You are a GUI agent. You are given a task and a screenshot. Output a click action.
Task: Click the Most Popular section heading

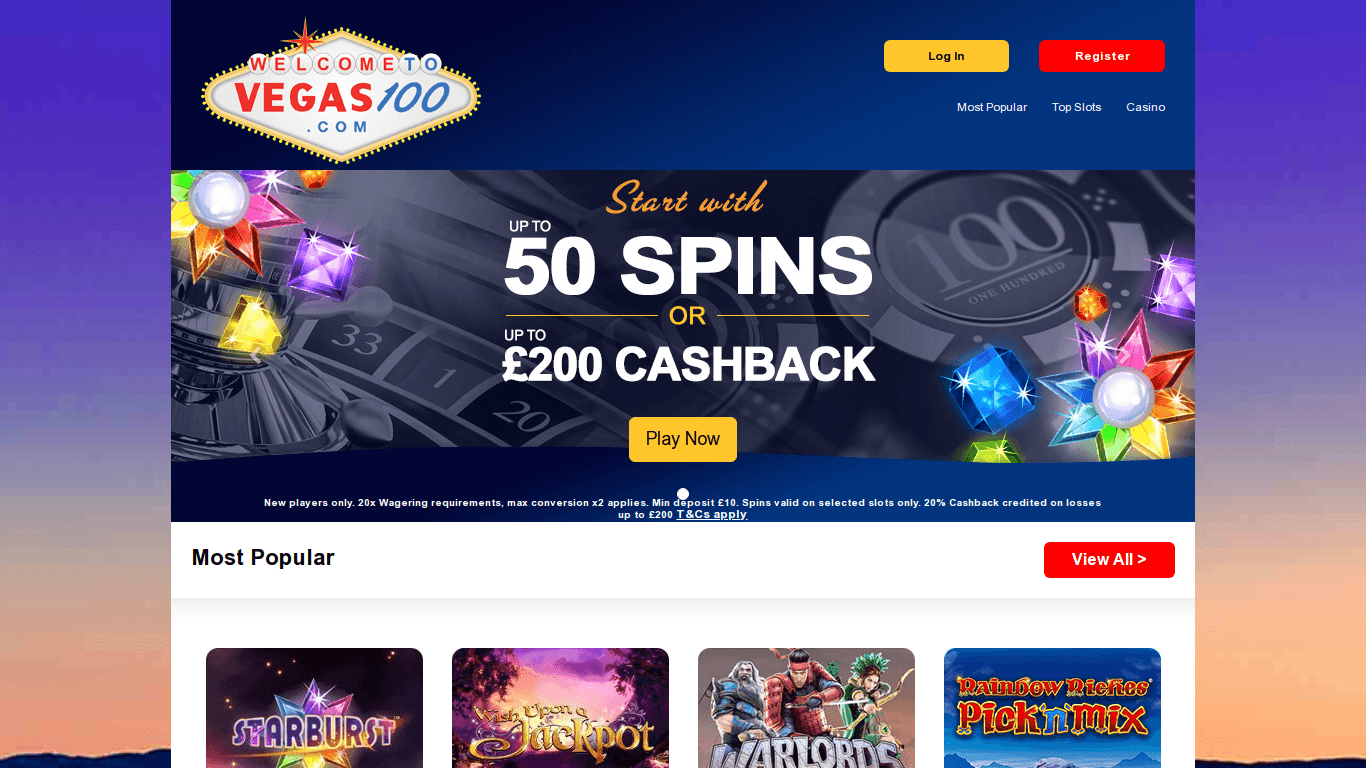coord(263,558)
